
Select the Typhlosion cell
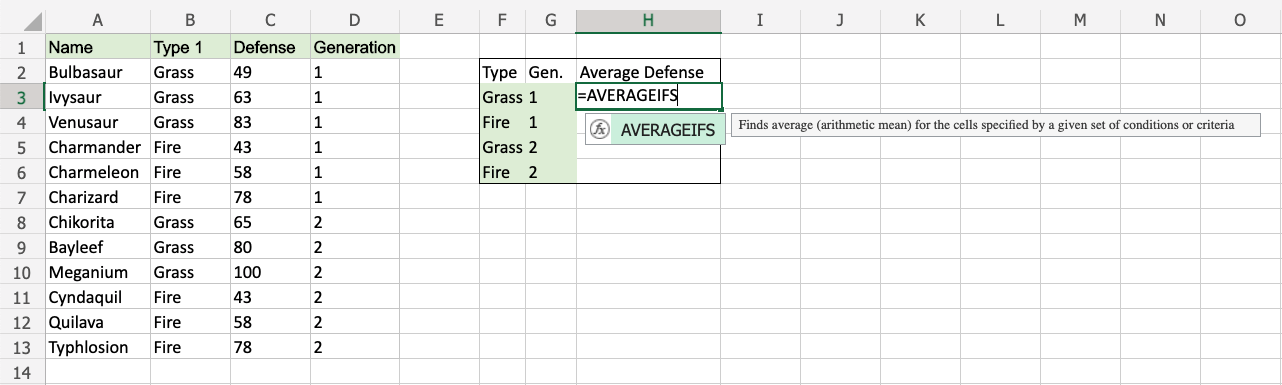[x=97, y=348]
